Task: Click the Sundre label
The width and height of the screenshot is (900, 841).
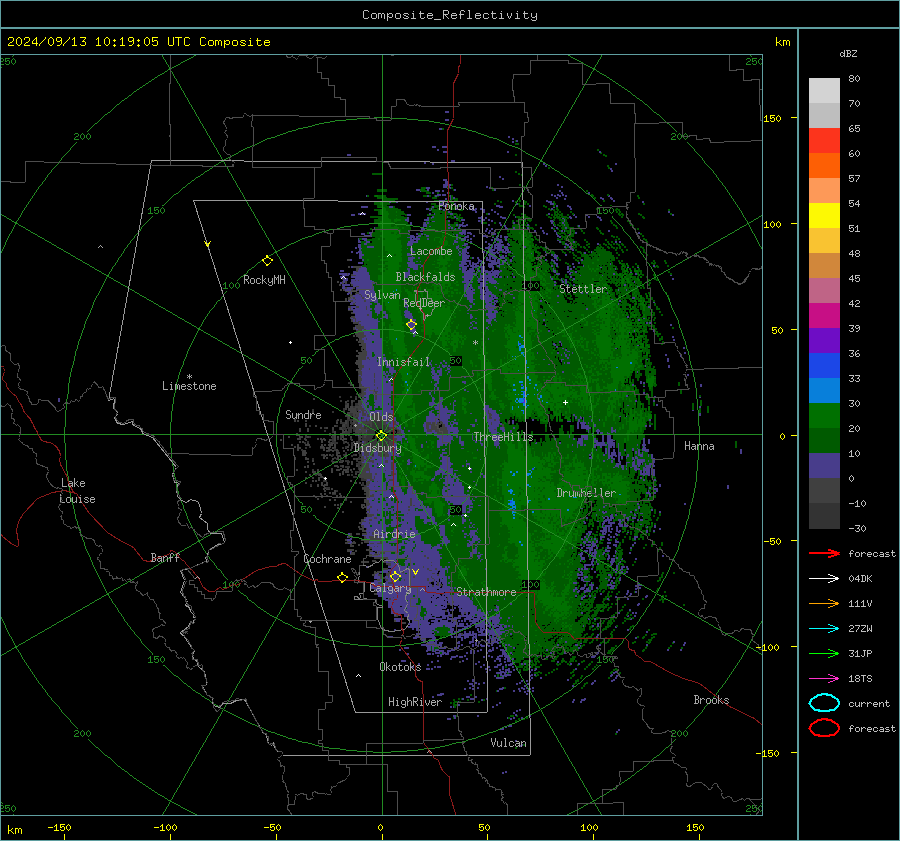Action: pos(303,414)
